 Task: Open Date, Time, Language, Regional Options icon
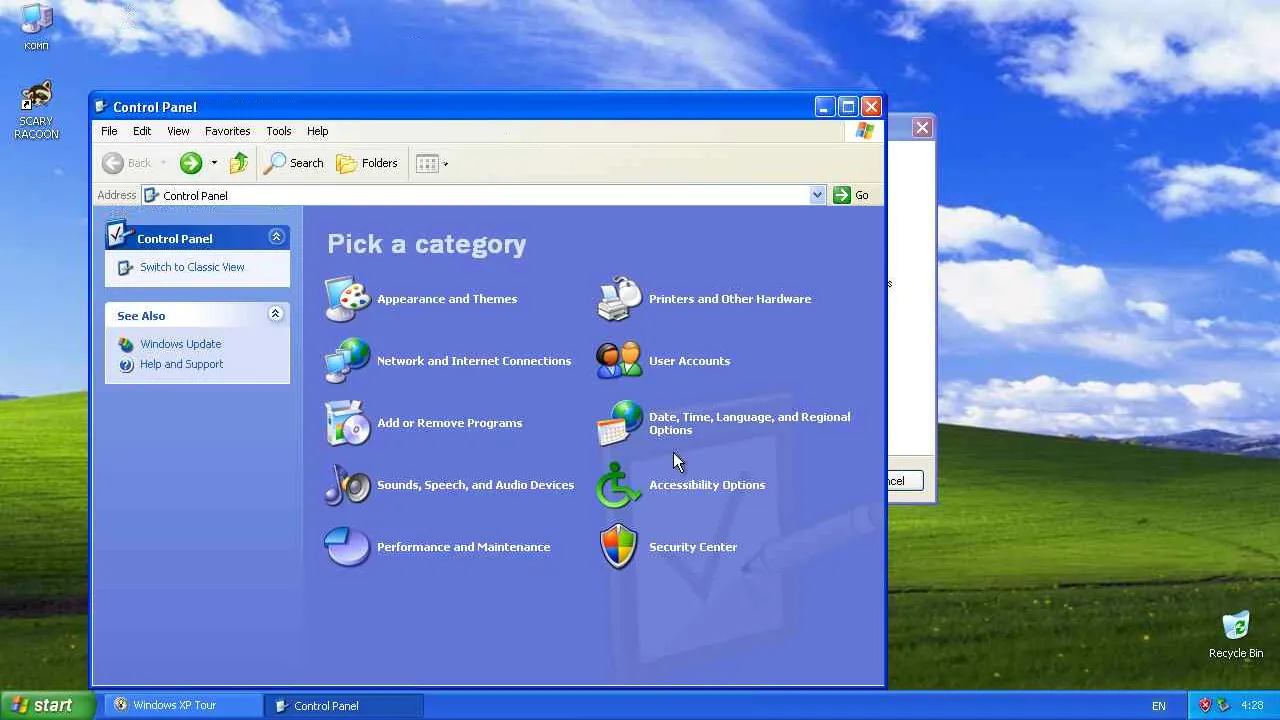pos(620,423)
